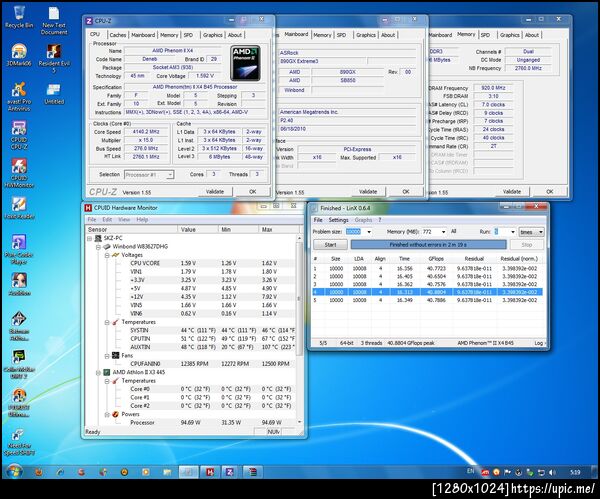Open the times unit dropdown in LinX
Viewport: 600px width, 499px height.
pyautogui.click(x=531, y=232)
